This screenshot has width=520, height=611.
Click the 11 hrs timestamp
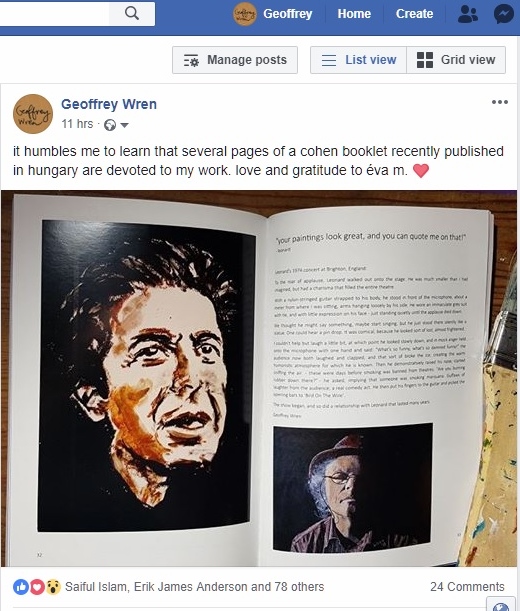tap(77, 124)
